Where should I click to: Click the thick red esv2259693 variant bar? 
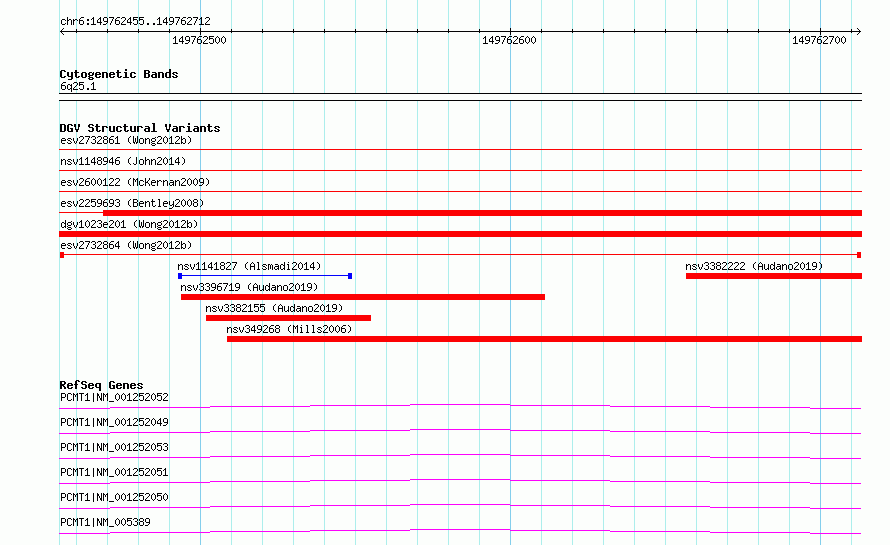[482, 213]
